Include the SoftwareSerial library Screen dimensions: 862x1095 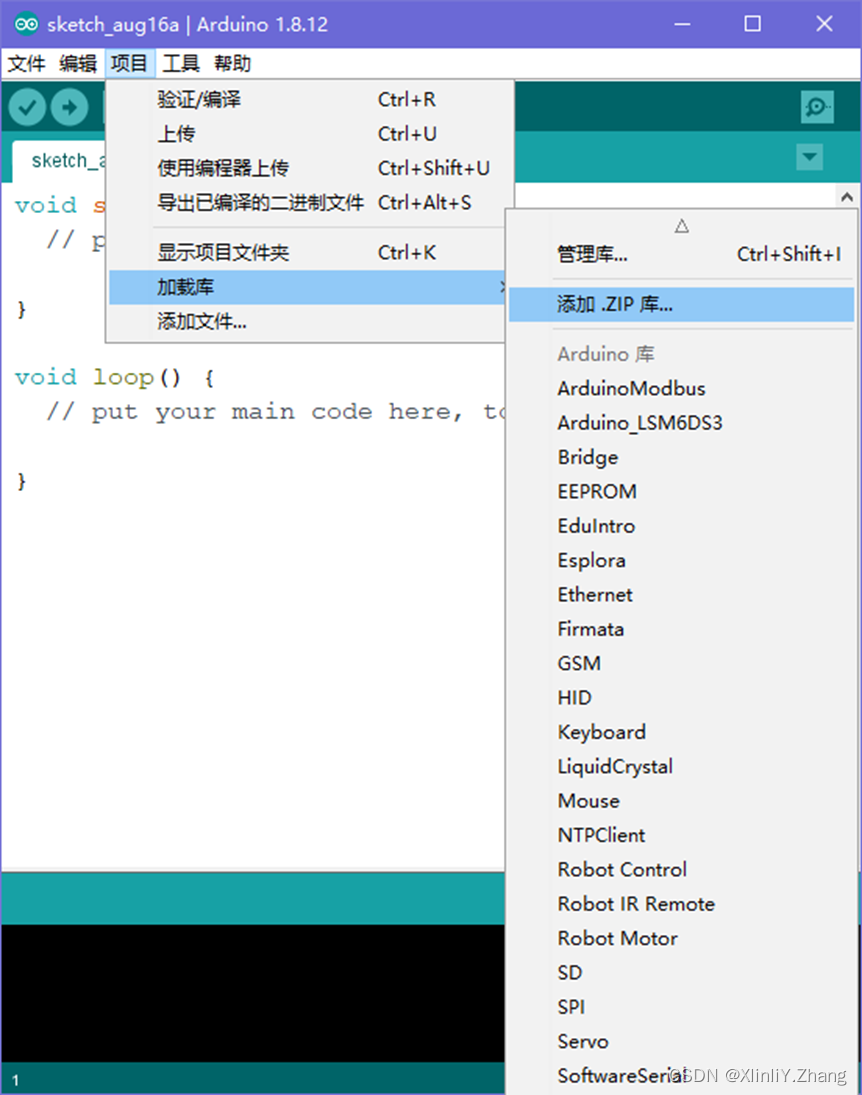pos(681,1076)
